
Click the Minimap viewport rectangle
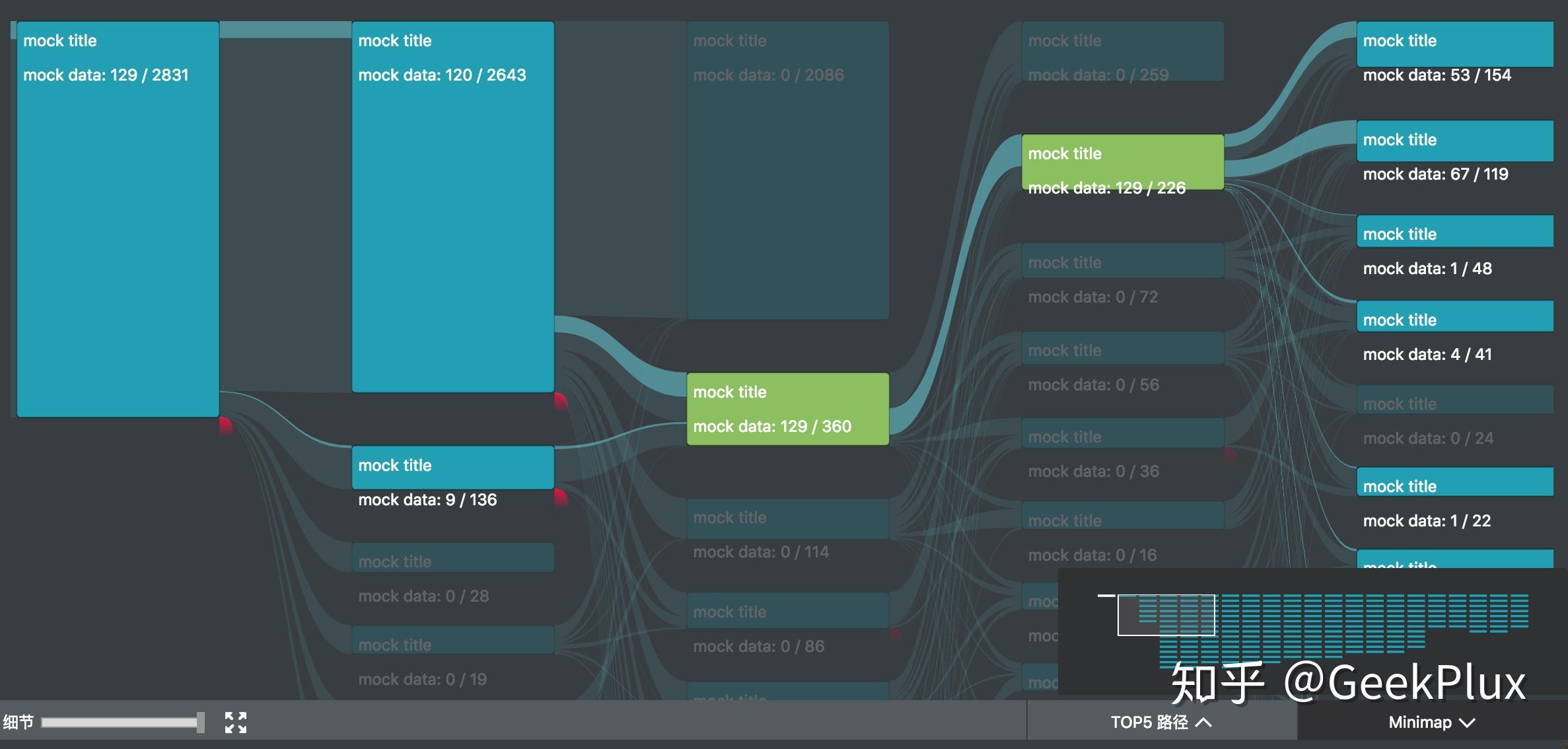[1166, 615]
